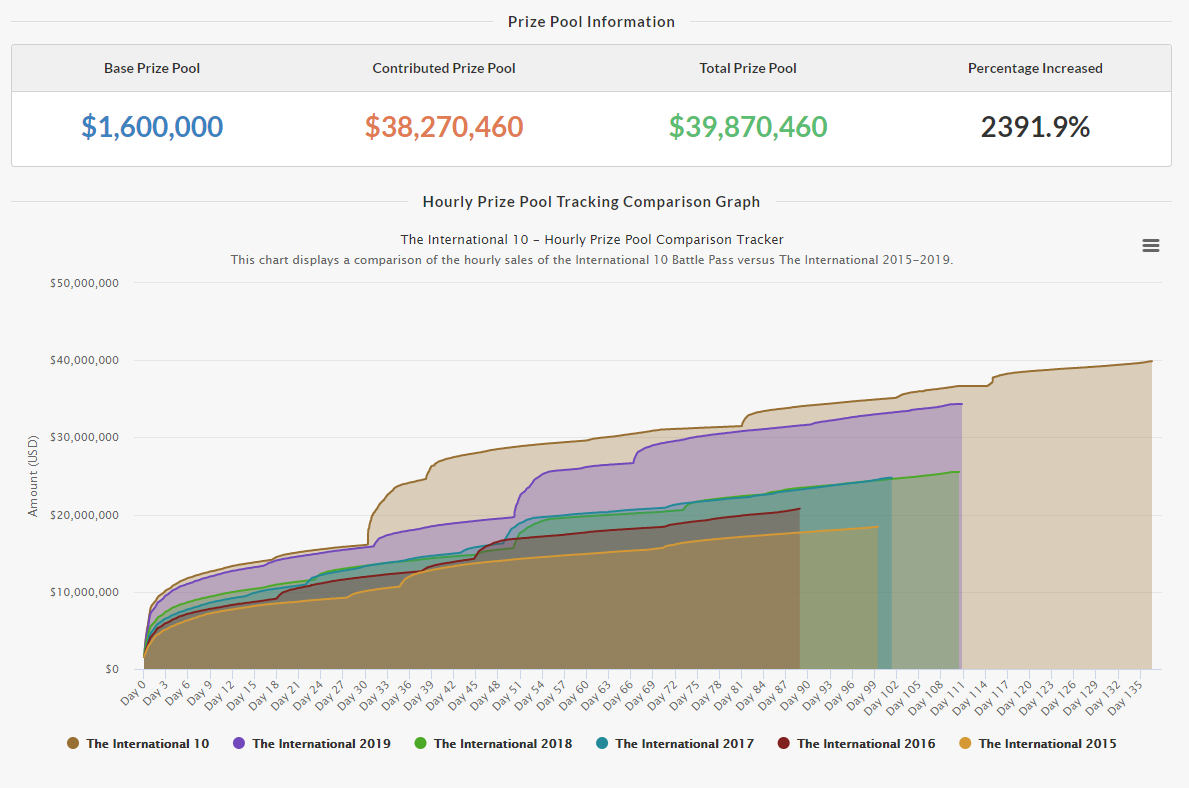Viewport: 1189px width, 788px height.
Task: Click the end point of The International 2019 line
Action: (962, 404)
